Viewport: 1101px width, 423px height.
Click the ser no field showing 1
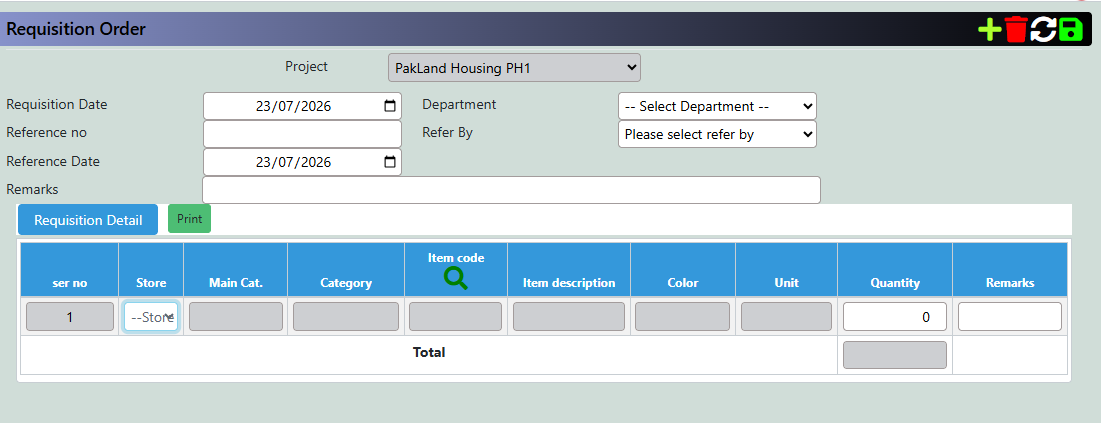pyautogui.click(x=70, y=317)
